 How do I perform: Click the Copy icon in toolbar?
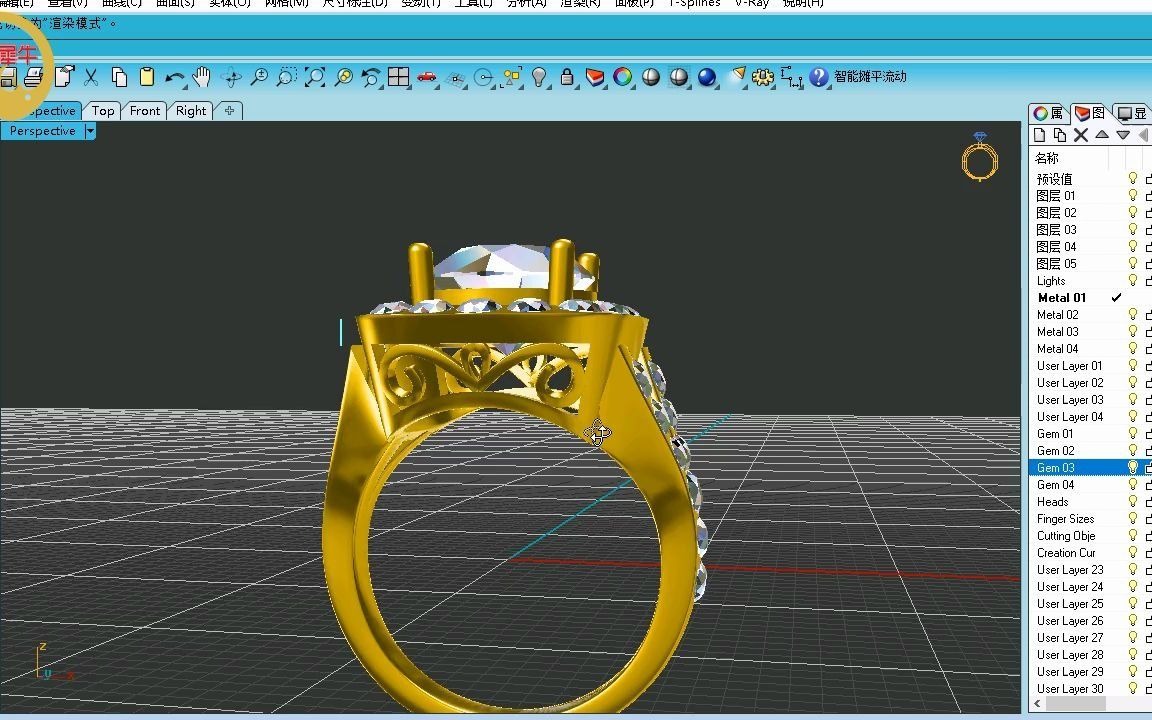[x=119, y=76]
